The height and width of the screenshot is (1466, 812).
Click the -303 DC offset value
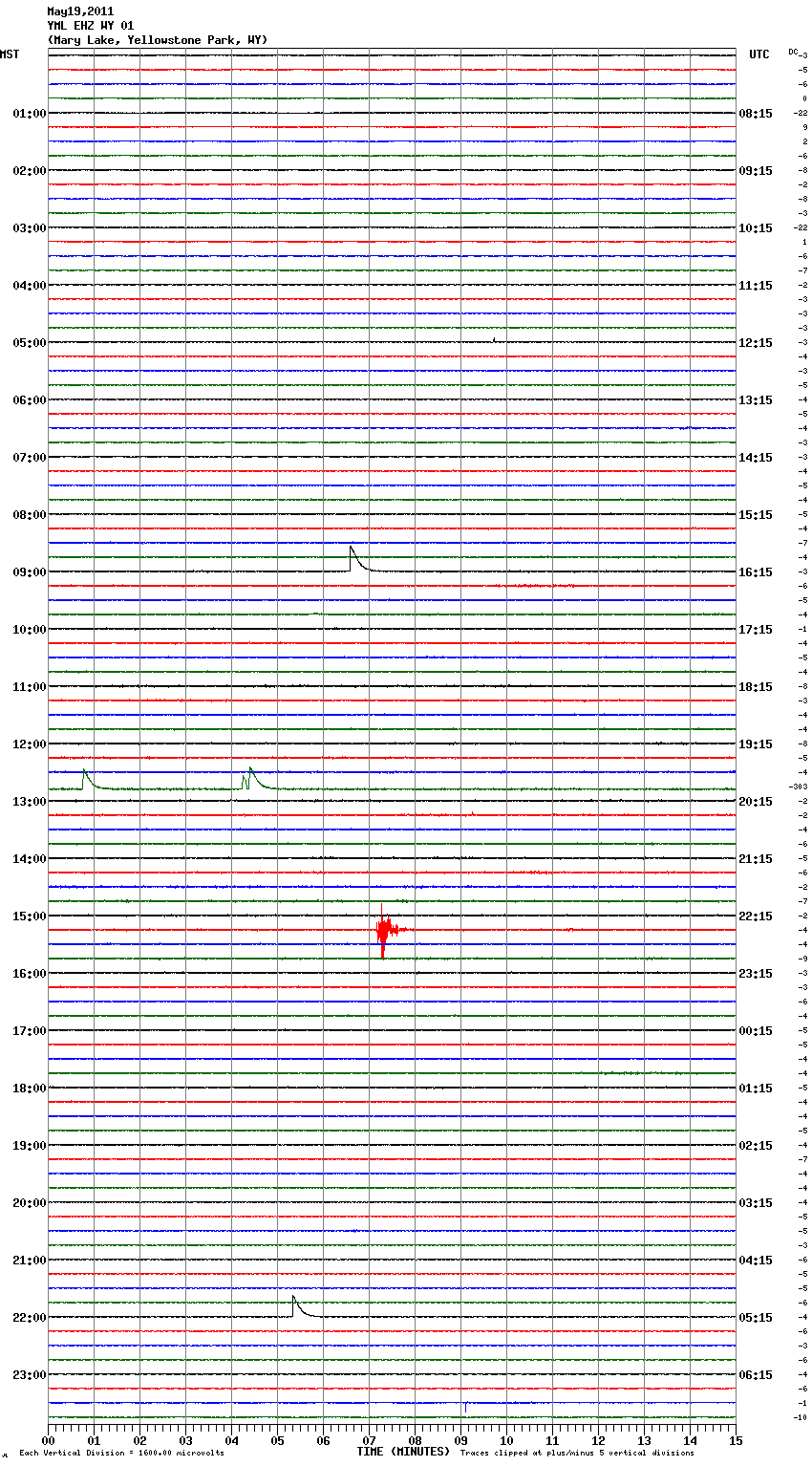pos(798,787)
